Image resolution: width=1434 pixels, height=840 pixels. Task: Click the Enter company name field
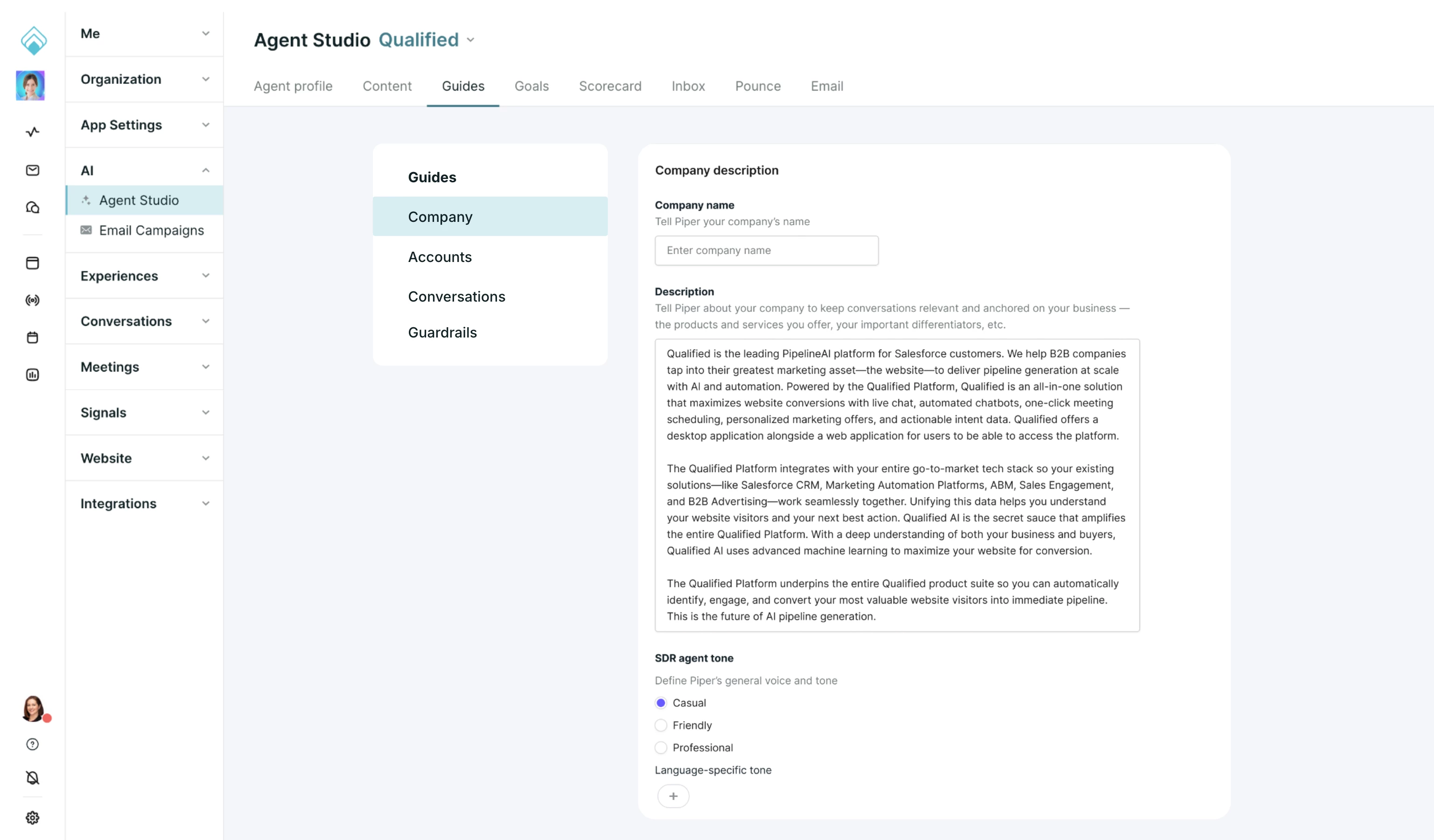click(x=766, y=250)
